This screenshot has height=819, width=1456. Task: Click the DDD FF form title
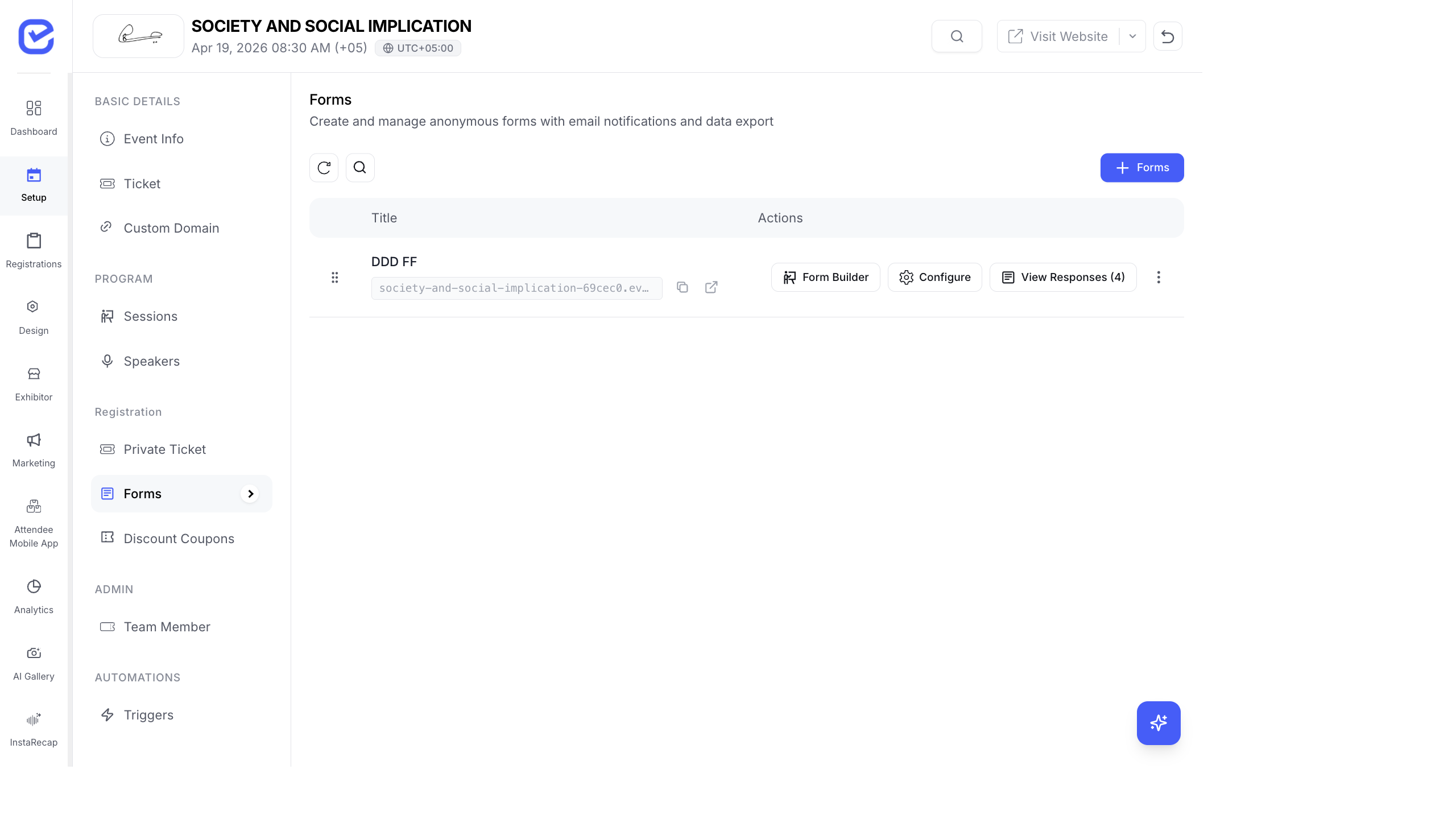tap(394, 262)
